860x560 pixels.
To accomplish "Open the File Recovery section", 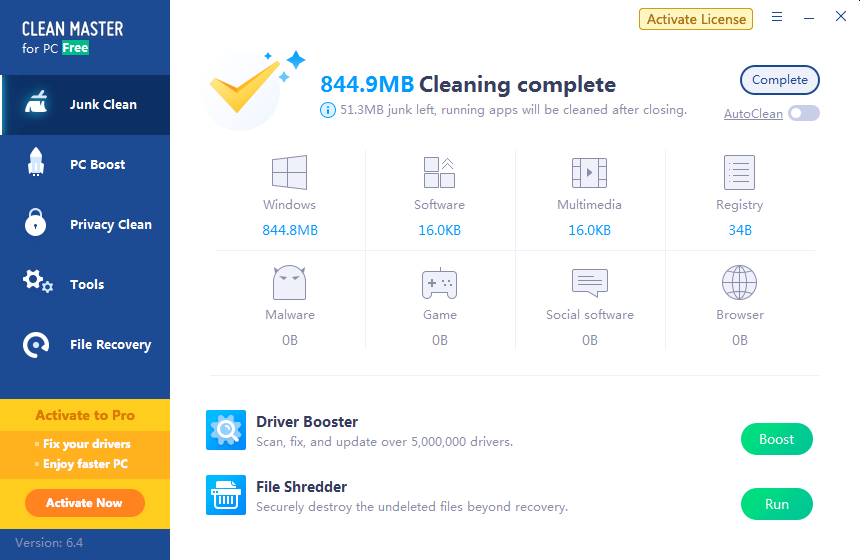I will click(x=85, y=344).
